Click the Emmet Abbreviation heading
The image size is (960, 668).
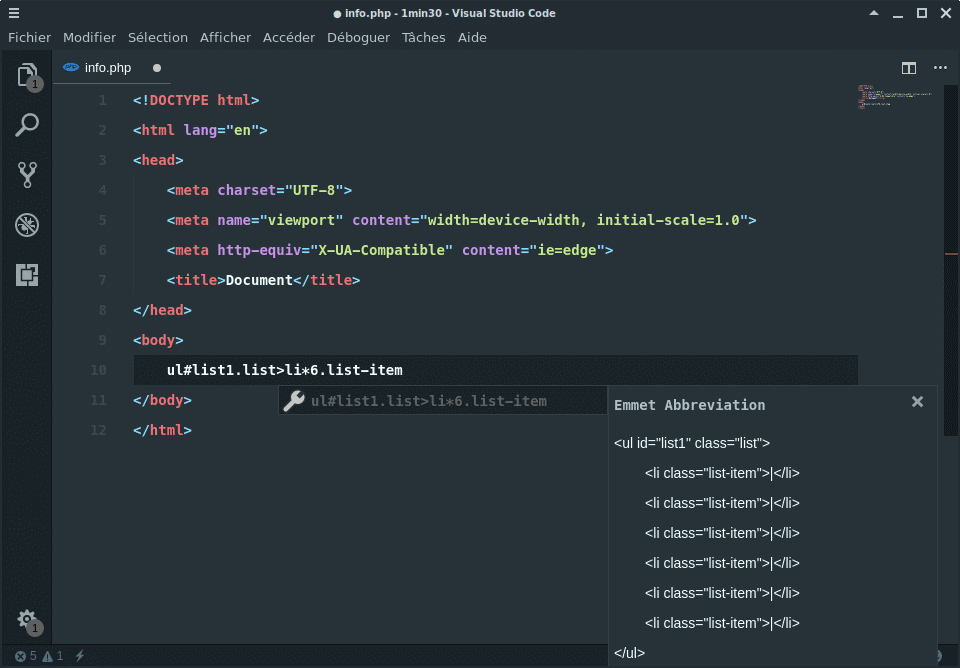[x=689, y=405]
